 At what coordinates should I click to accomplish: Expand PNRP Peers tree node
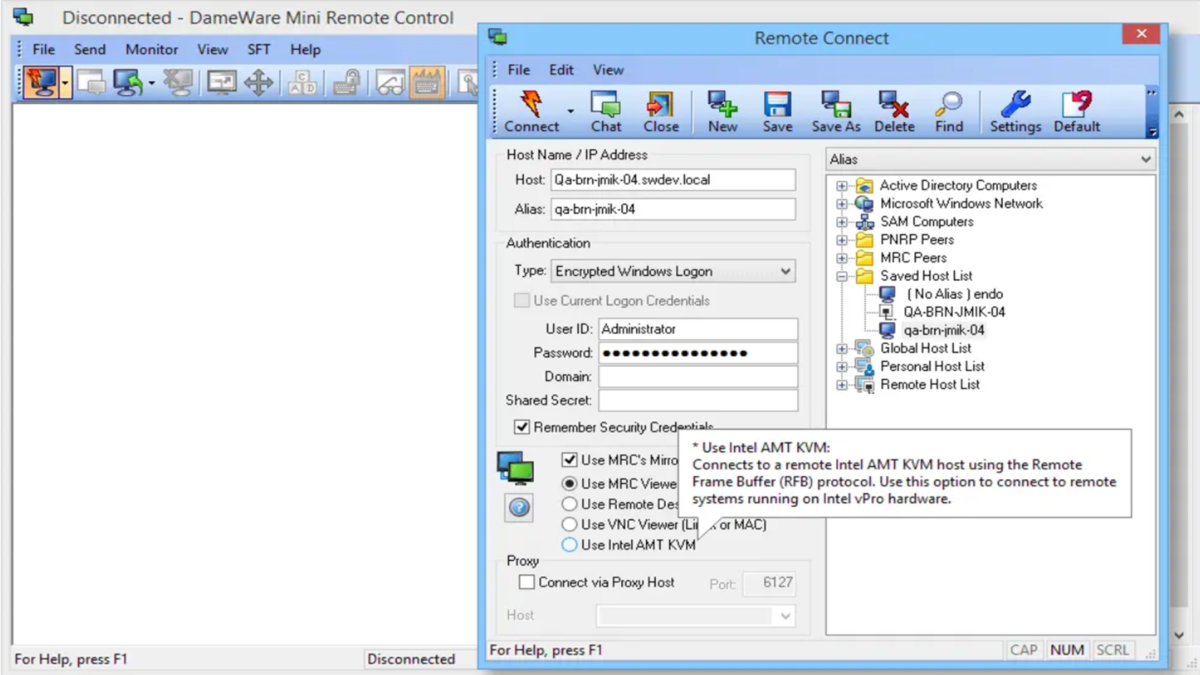pos(842,240)
